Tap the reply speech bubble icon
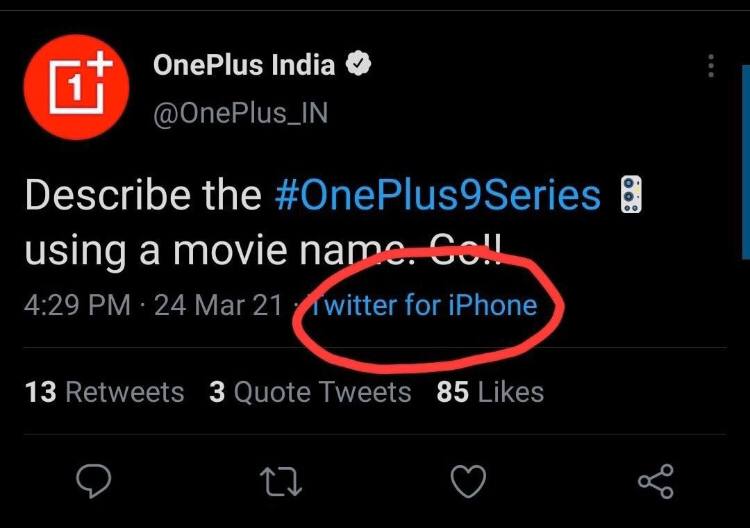 [93, 482]
